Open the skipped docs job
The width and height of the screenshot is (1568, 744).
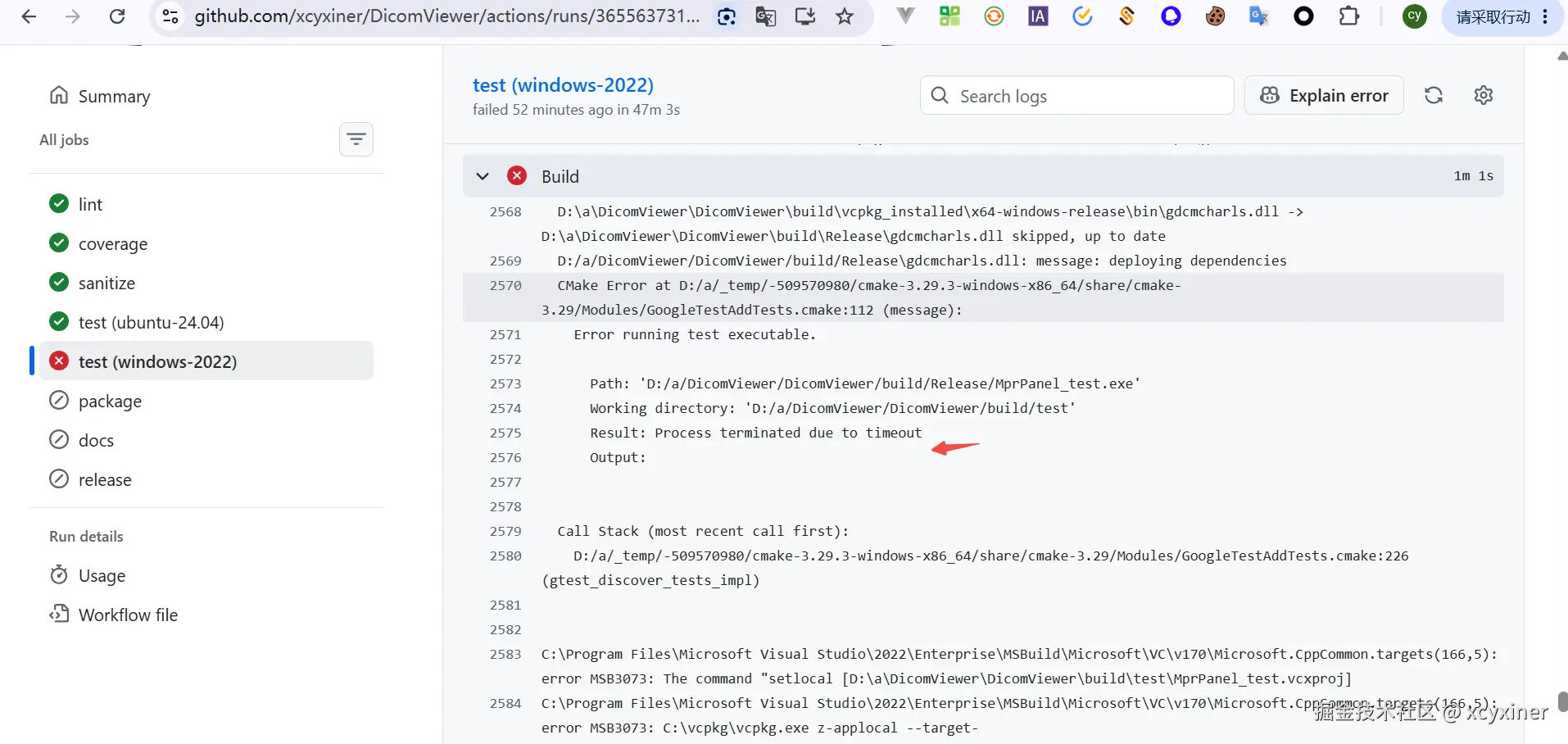click(x=206, y=440)
